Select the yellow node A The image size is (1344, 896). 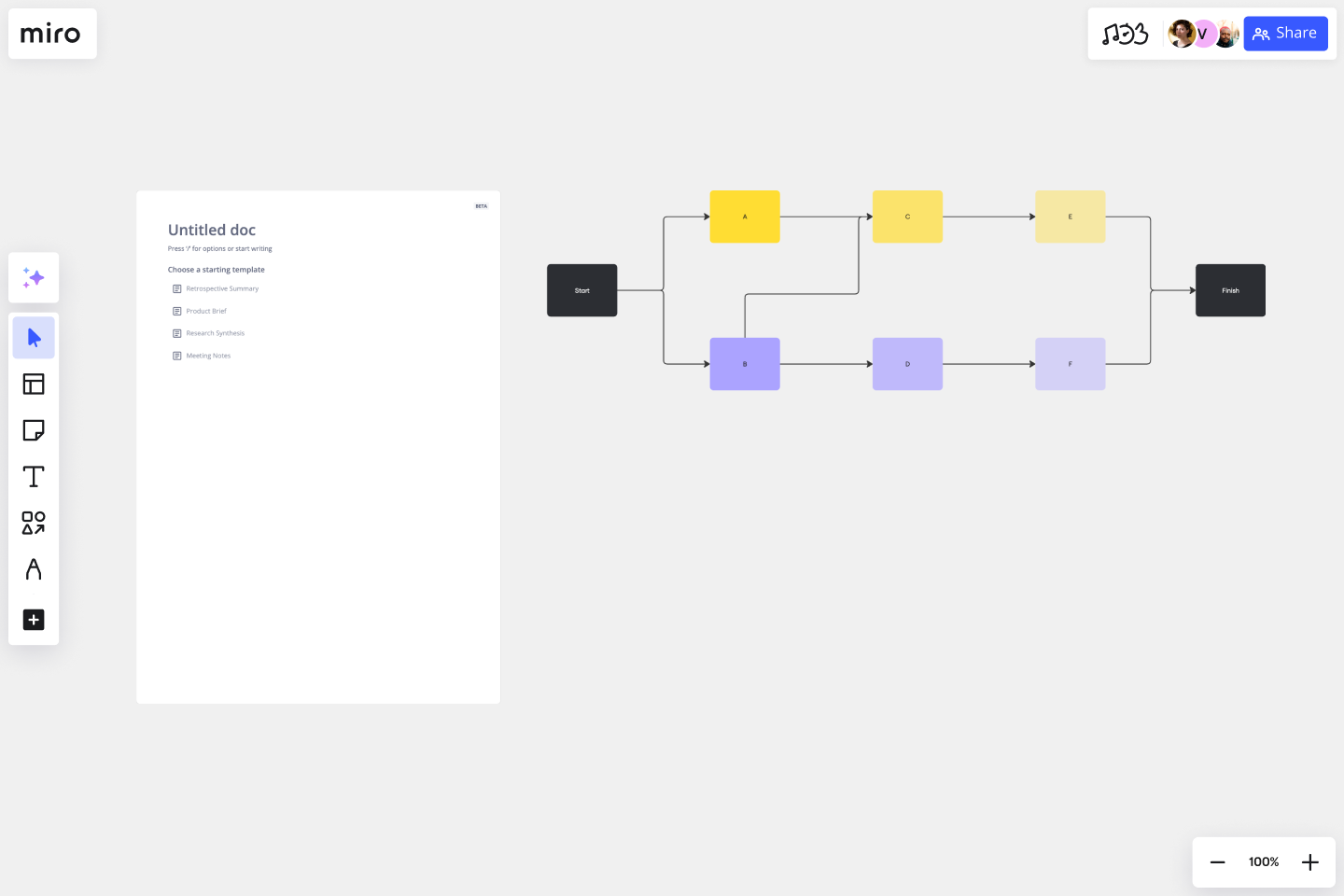[x=745, y=217]
